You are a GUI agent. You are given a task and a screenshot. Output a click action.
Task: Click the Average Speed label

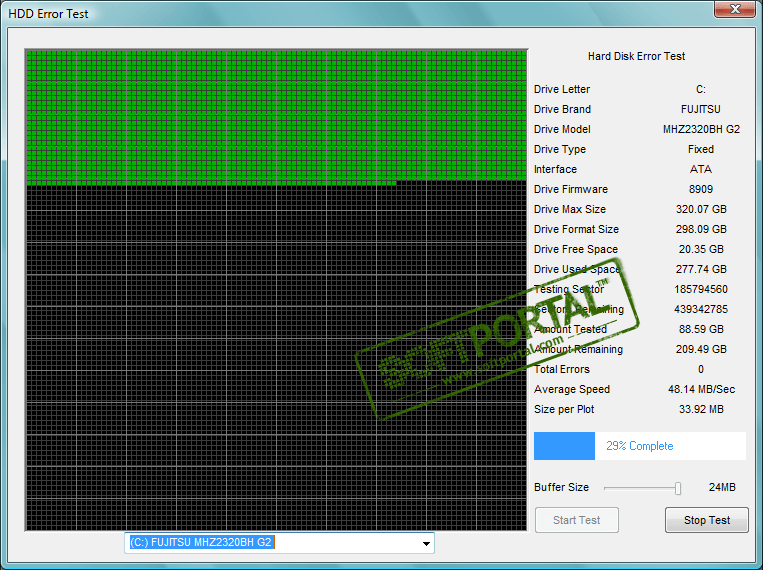tap(572, 389)
